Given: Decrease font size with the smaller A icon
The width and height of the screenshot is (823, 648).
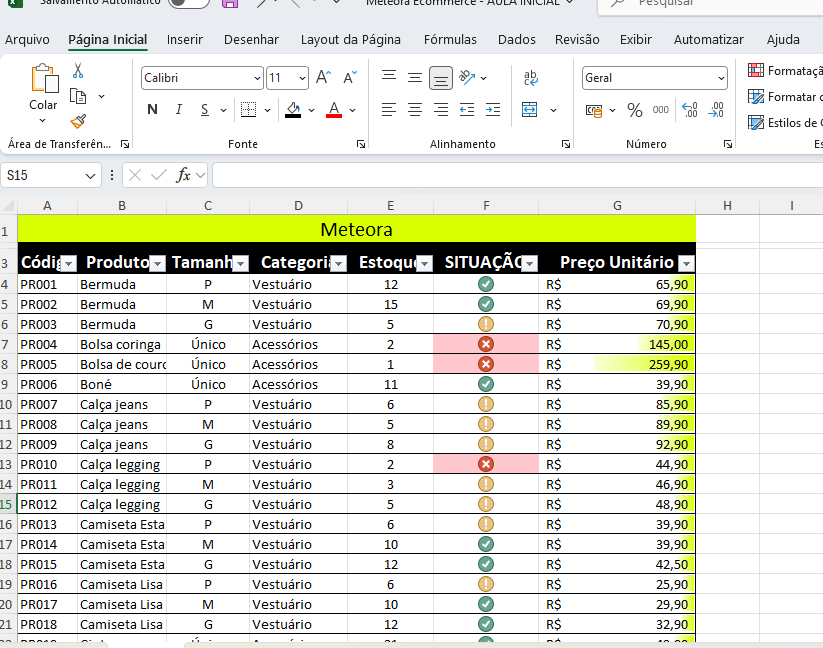Looking at the screenshot, I should pos(350,78).
